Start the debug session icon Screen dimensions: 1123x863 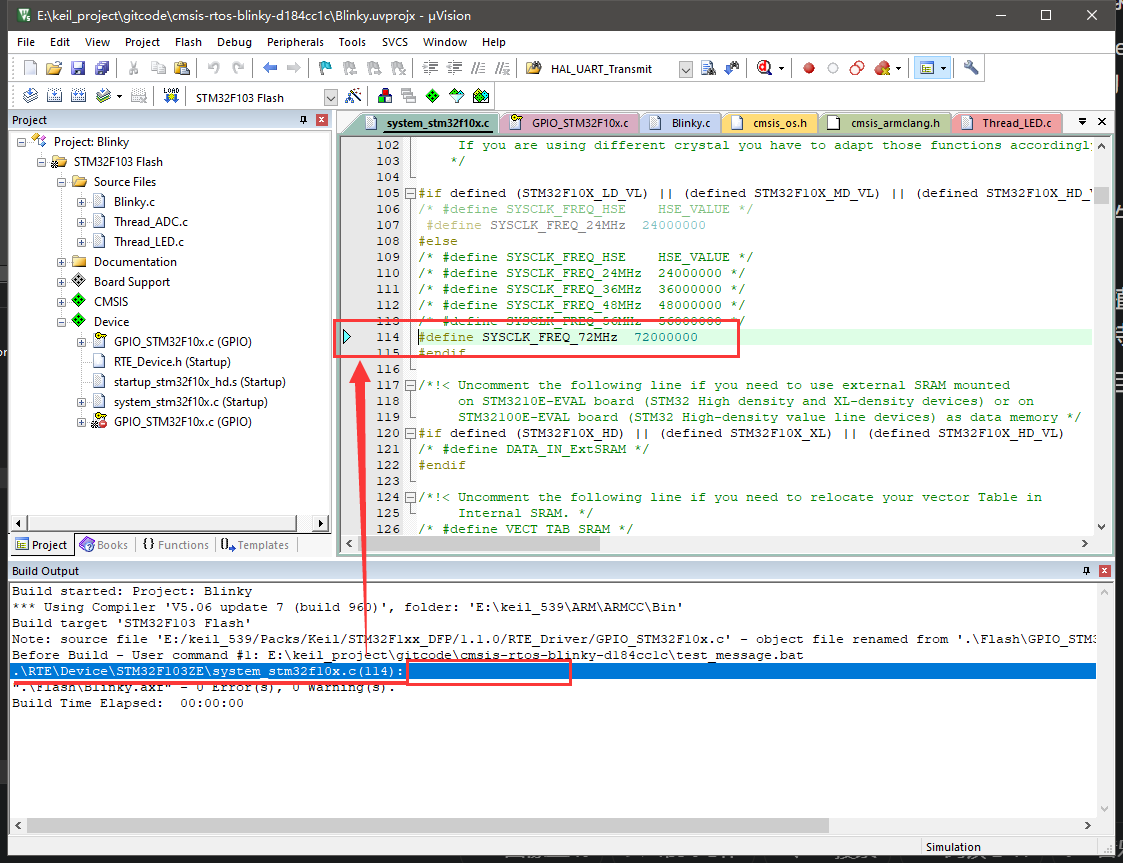pyautogui.click(x=766, y=68)
